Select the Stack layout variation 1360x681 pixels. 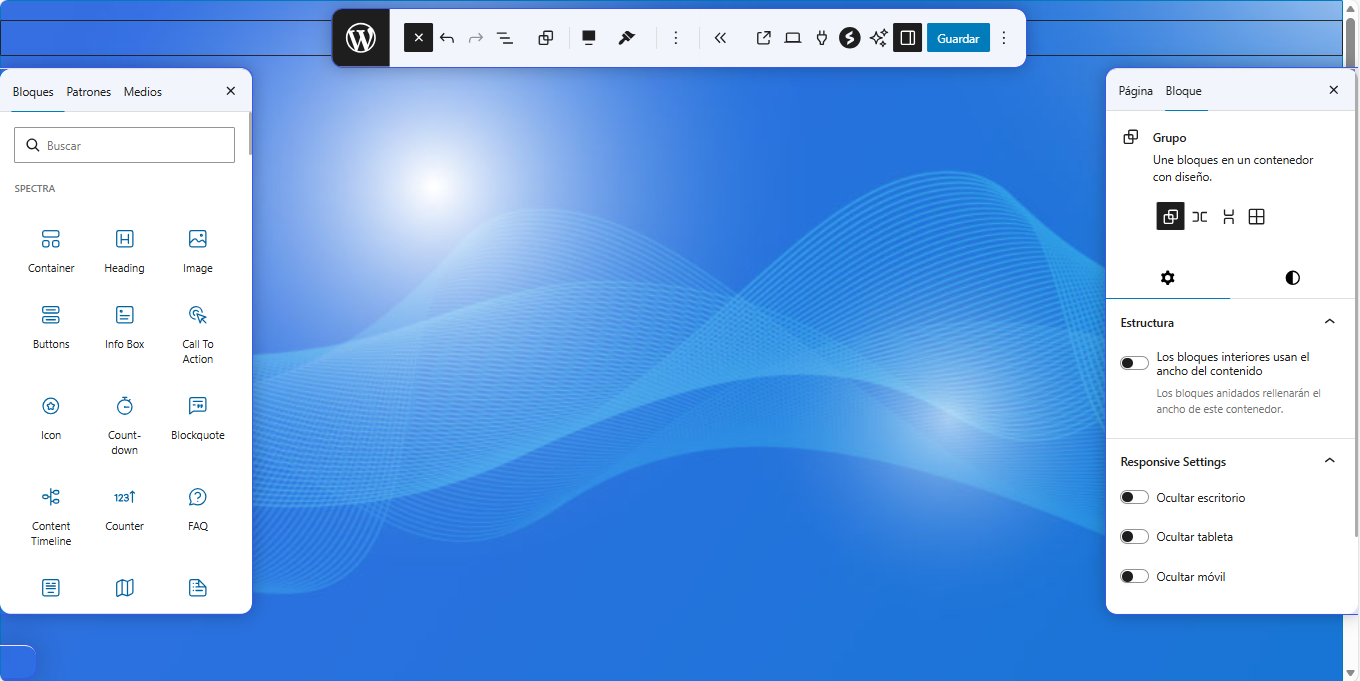tap(1228, 217)
